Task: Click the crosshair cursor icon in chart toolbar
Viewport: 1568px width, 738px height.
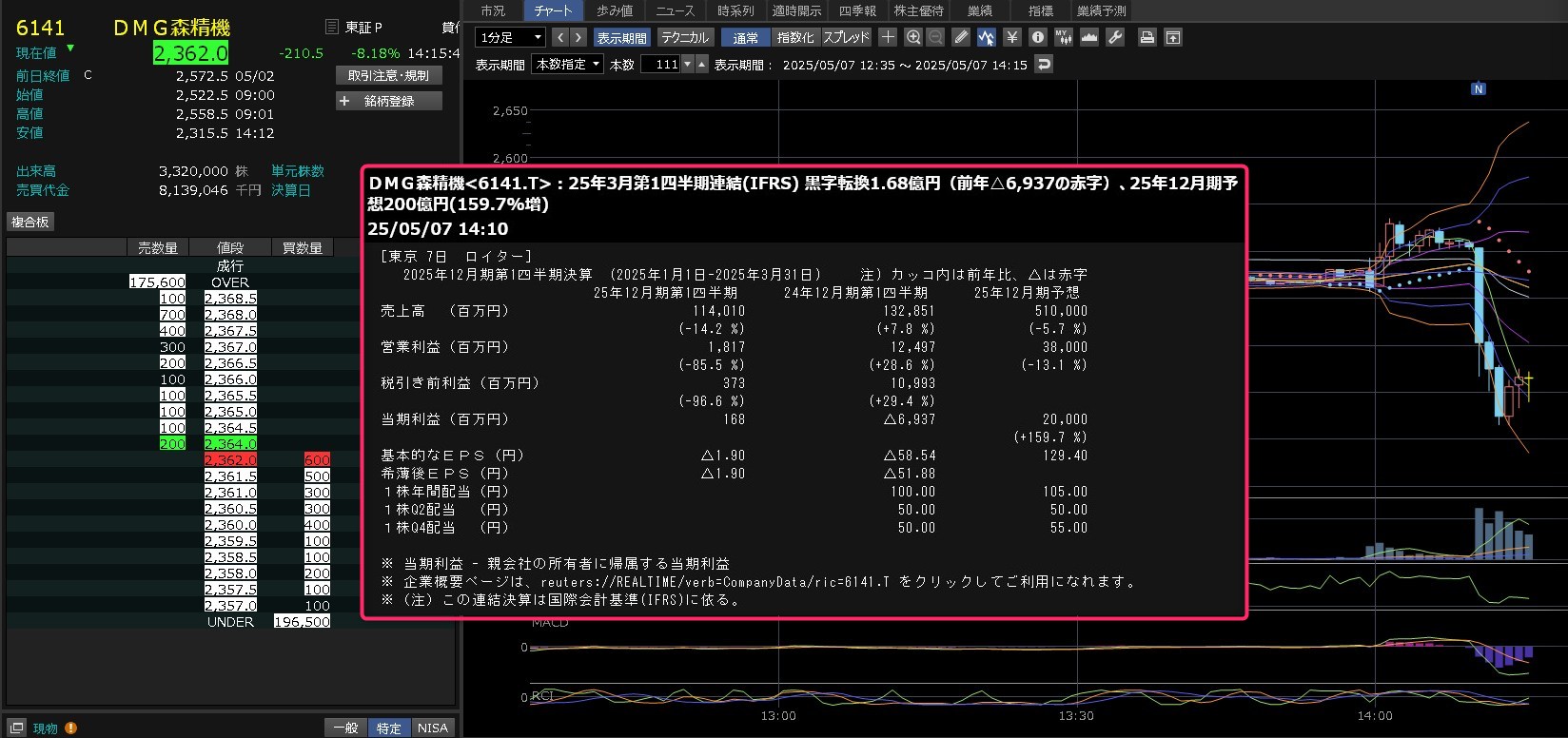Action: tap(888, 37)
